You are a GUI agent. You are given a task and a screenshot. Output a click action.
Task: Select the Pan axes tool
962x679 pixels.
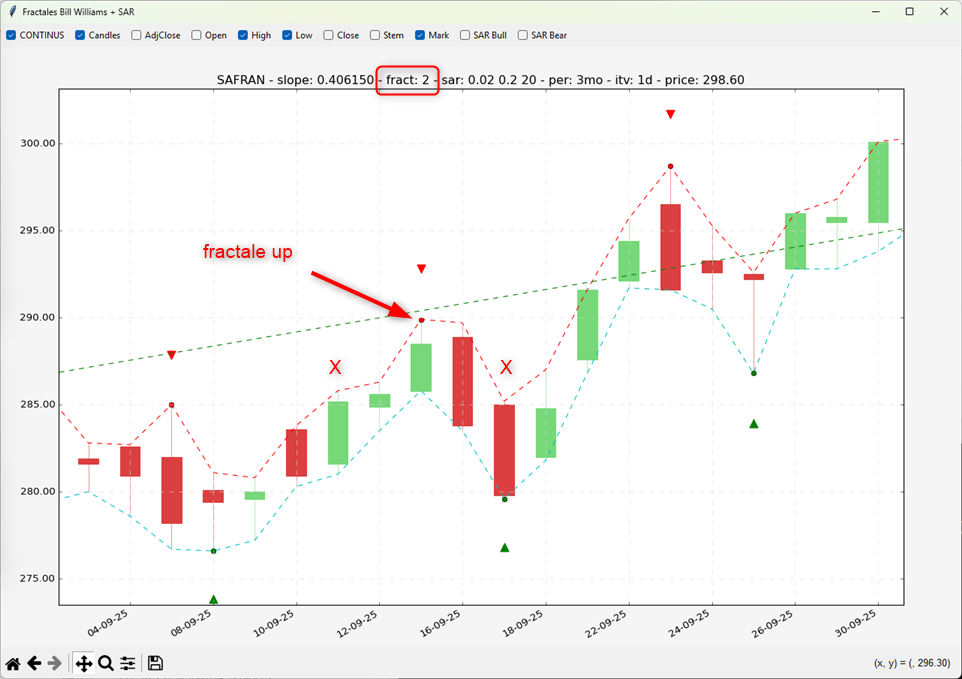(83, 663)
